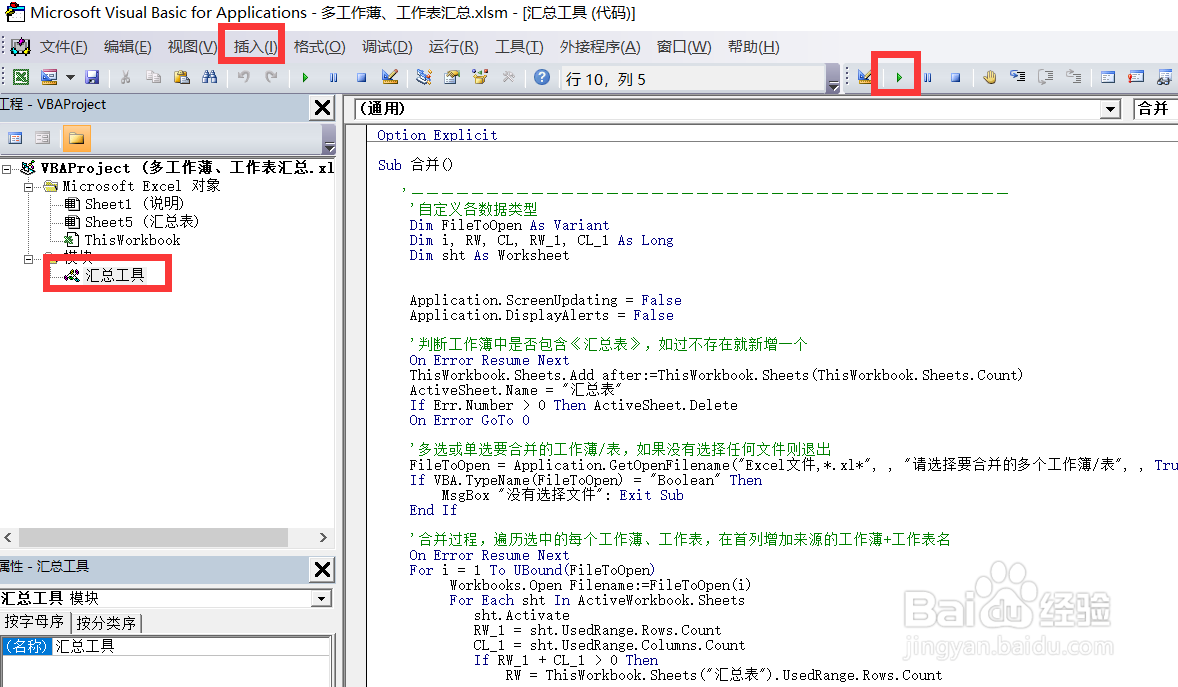Click the Paste clipboard icon
The height and width of the screenshot is (687, 1178).
[181, 77]
